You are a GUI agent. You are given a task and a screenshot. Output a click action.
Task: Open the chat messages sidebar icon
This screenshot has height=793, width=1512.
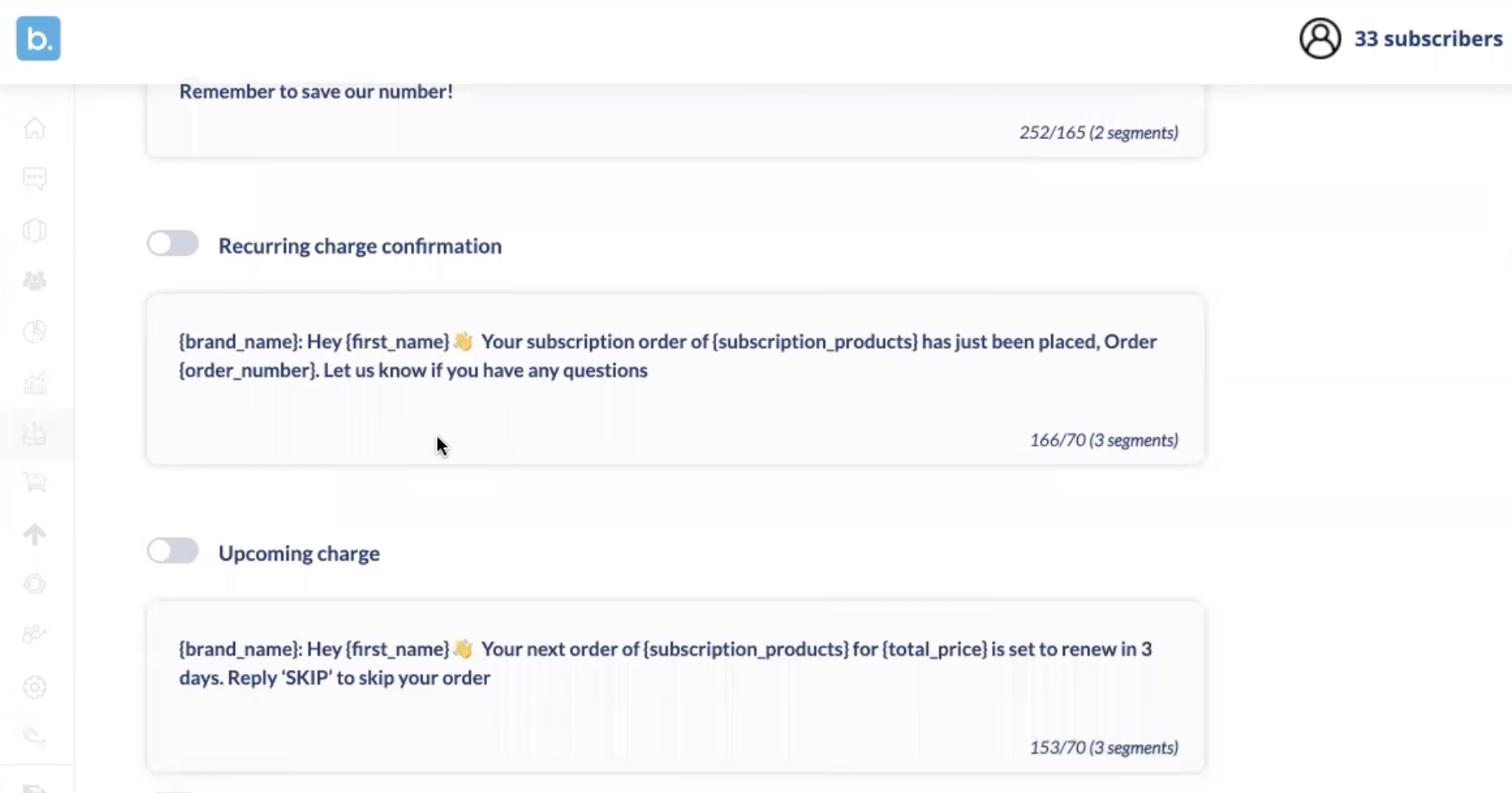coord(35,179)
